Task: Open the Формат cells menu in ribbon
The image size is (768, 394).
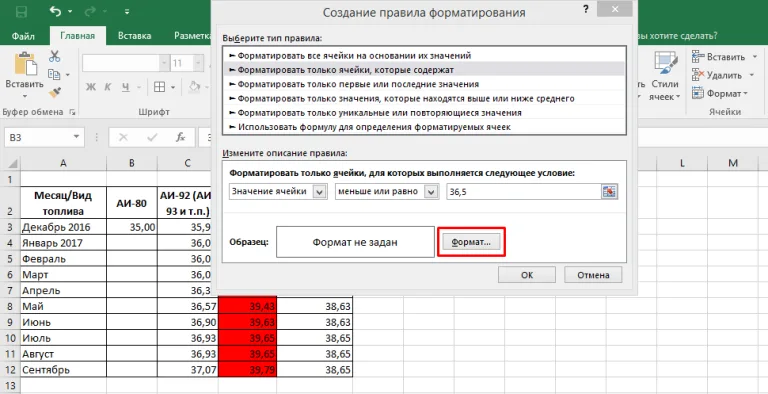Action: click(x=720, y=93)
